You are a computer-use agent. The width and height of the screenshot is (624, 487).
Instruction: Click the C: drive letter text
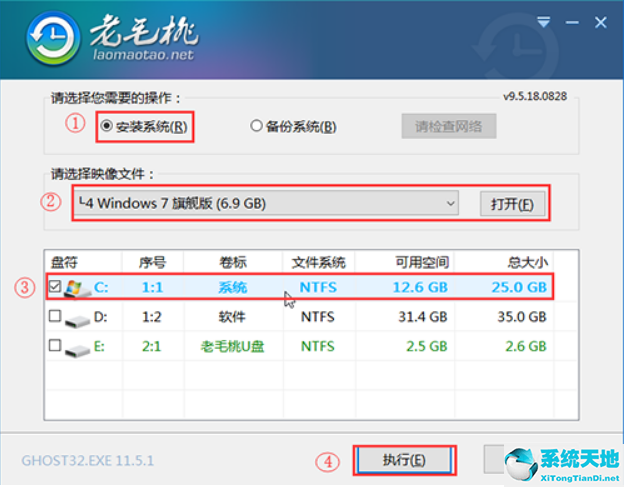[x=101, y=287]
